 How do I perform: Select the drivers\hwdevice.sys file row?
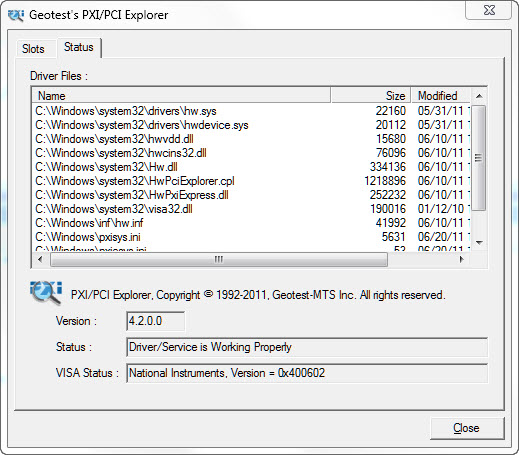click(252, 125)
